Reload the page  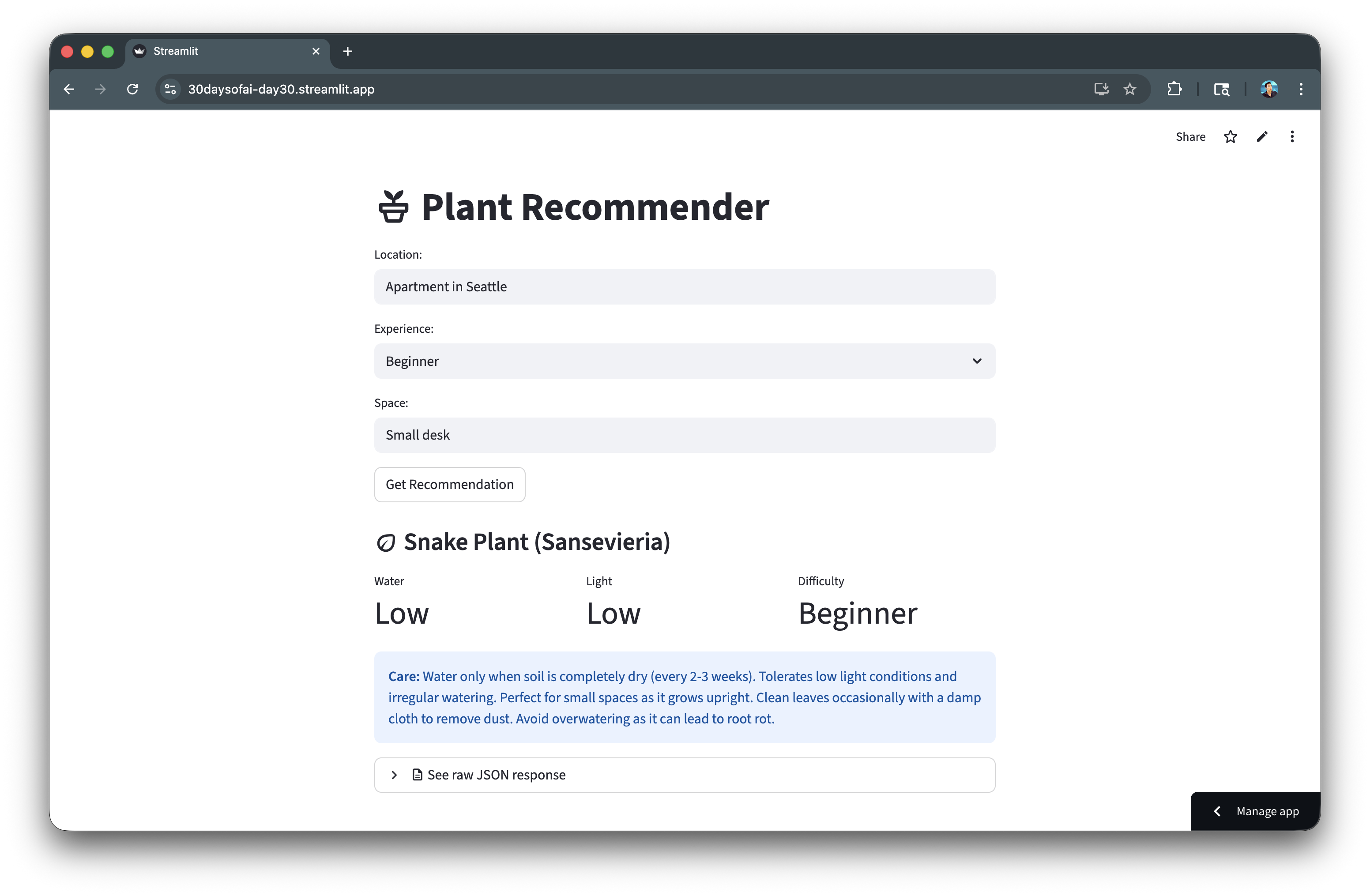click(x=132, y=89)
